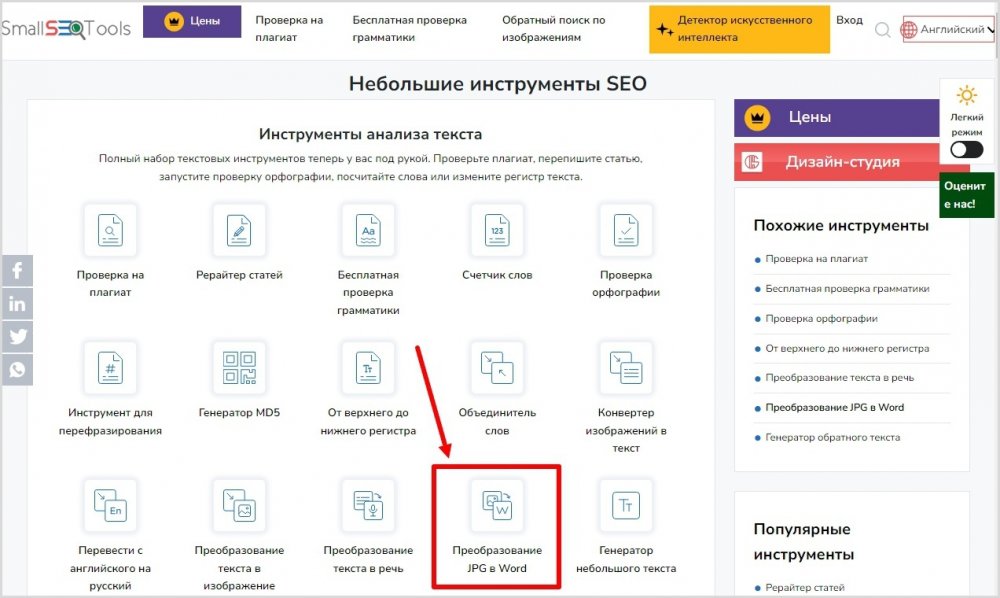Open Бесплатная проверка грамматики in top navigation
Viewport: 1000px width, 598px height.
point(409,29)
